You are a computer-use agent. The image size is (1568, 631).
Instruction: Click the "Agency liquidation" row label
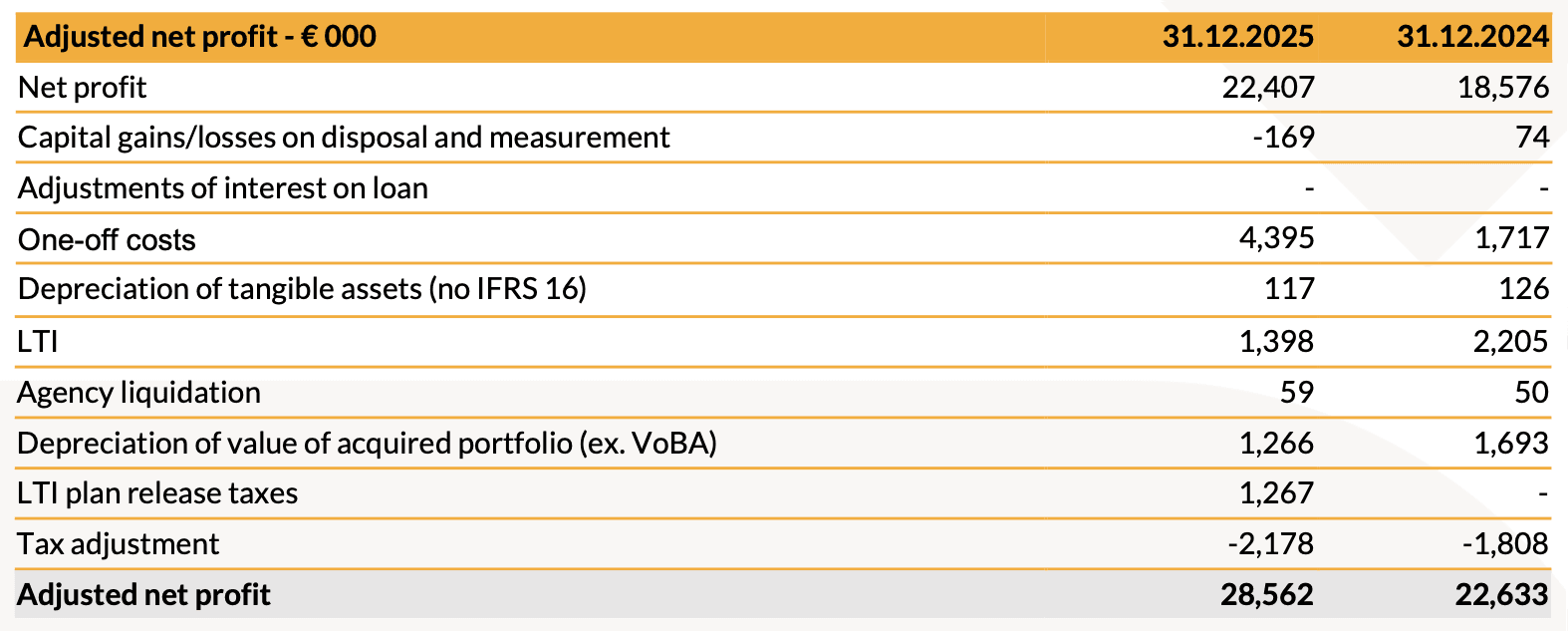click(138, 393)
